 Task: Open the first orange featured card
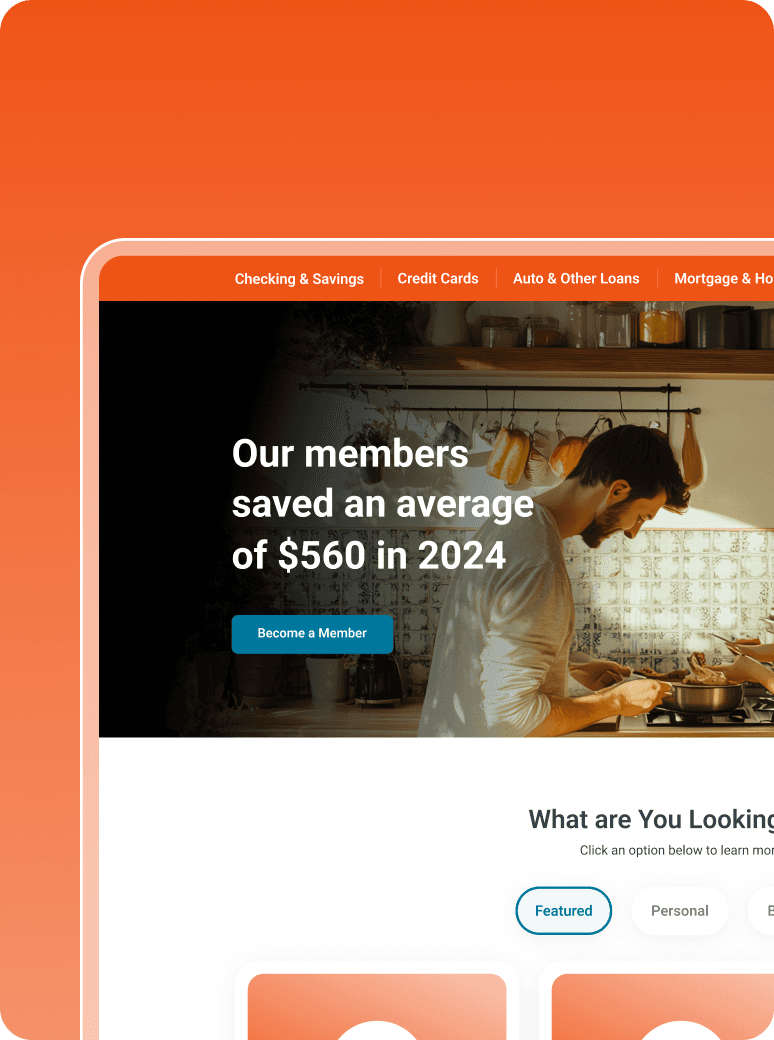point(377,1006)
